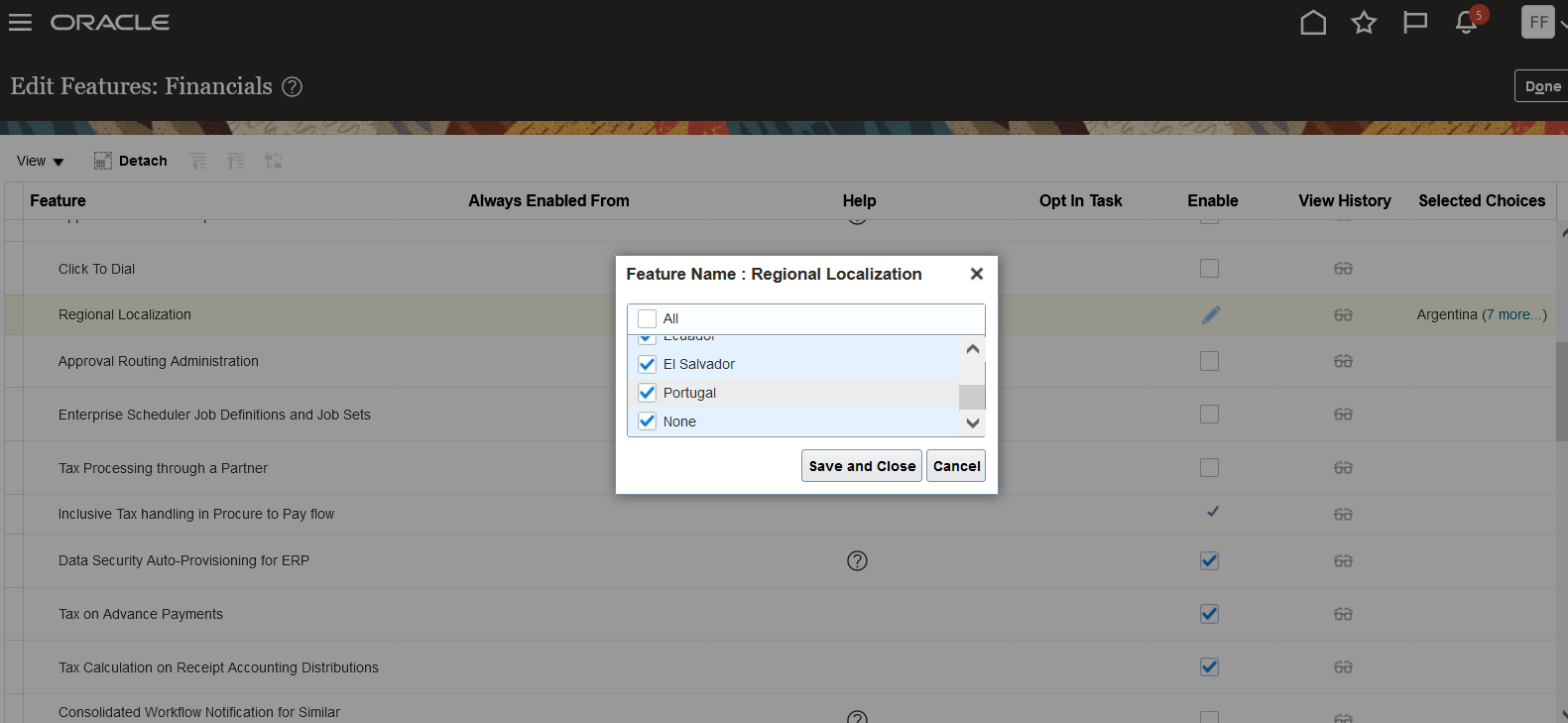Open help for Data Security Auto-Provisioning
The width and height of the screenshot is (1568, 723).
[x=857, y=561]
